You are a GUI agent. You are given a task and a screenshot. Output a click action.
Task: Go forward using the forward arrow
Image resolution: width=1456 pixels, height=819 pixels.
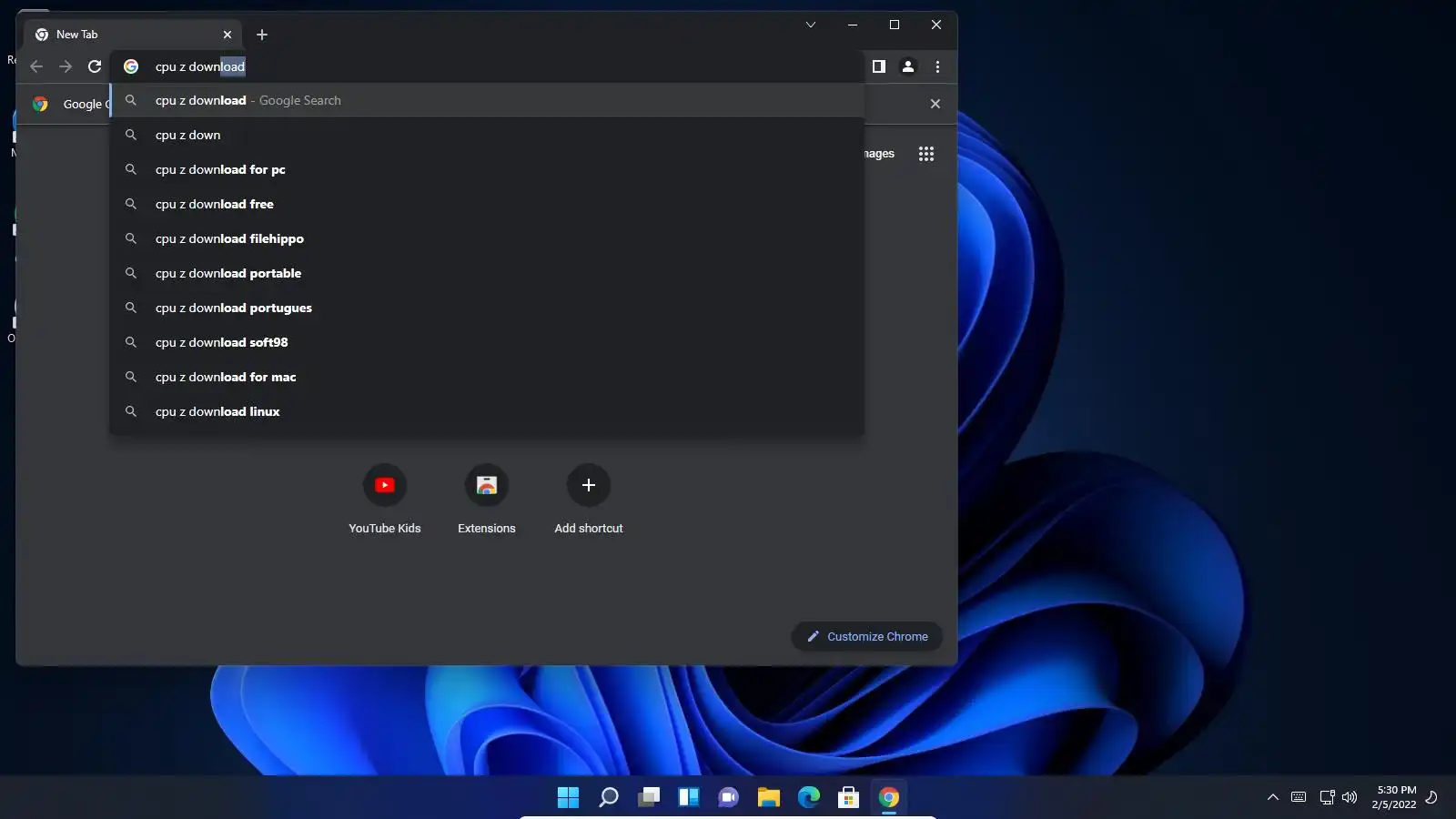pyautogui.click(x=66, y=66)
